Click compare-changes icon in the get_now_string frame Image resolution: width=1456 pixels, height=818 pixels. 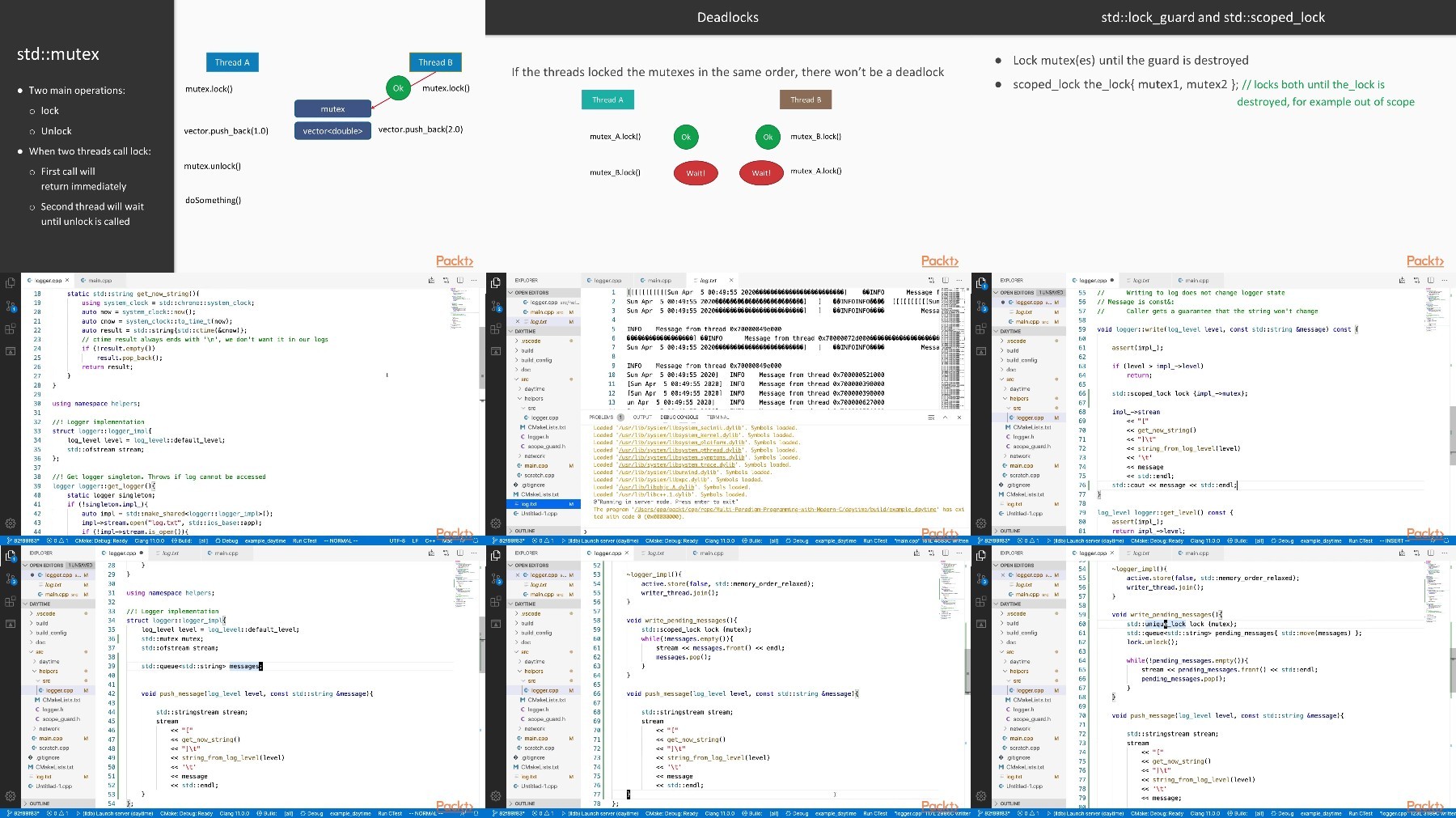click(x=446, y=280)
